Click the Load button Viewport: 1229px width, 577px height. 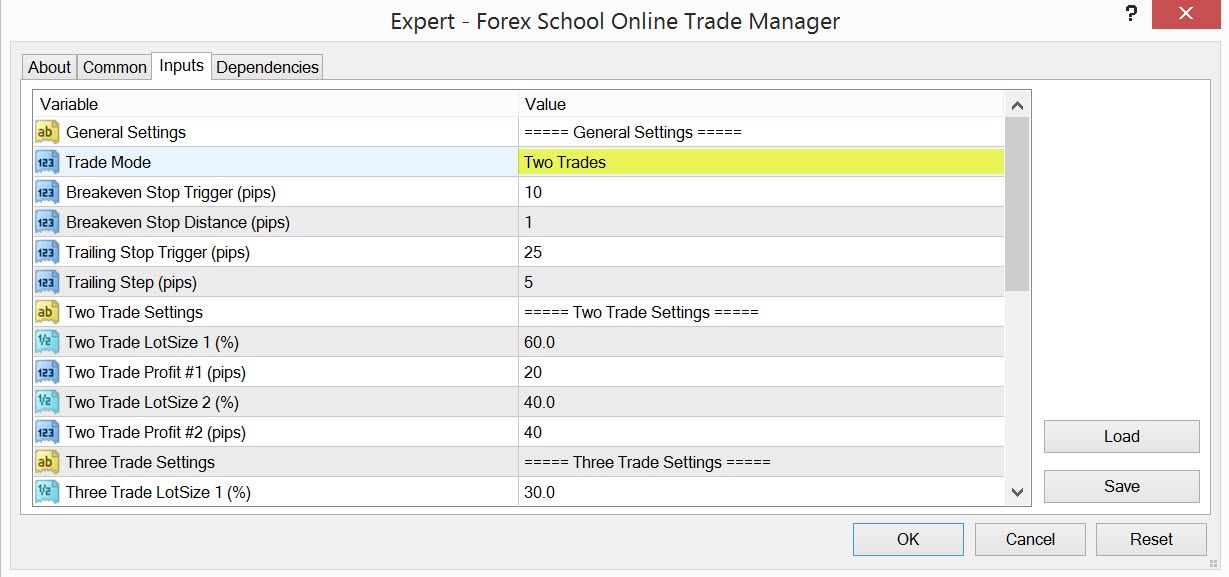1121,437
